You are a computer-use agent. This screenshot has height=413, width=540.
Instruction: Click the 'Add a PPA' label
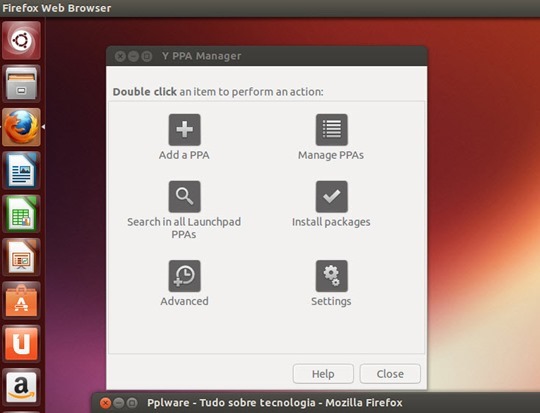pyautogui.click(x=184, y=155)
